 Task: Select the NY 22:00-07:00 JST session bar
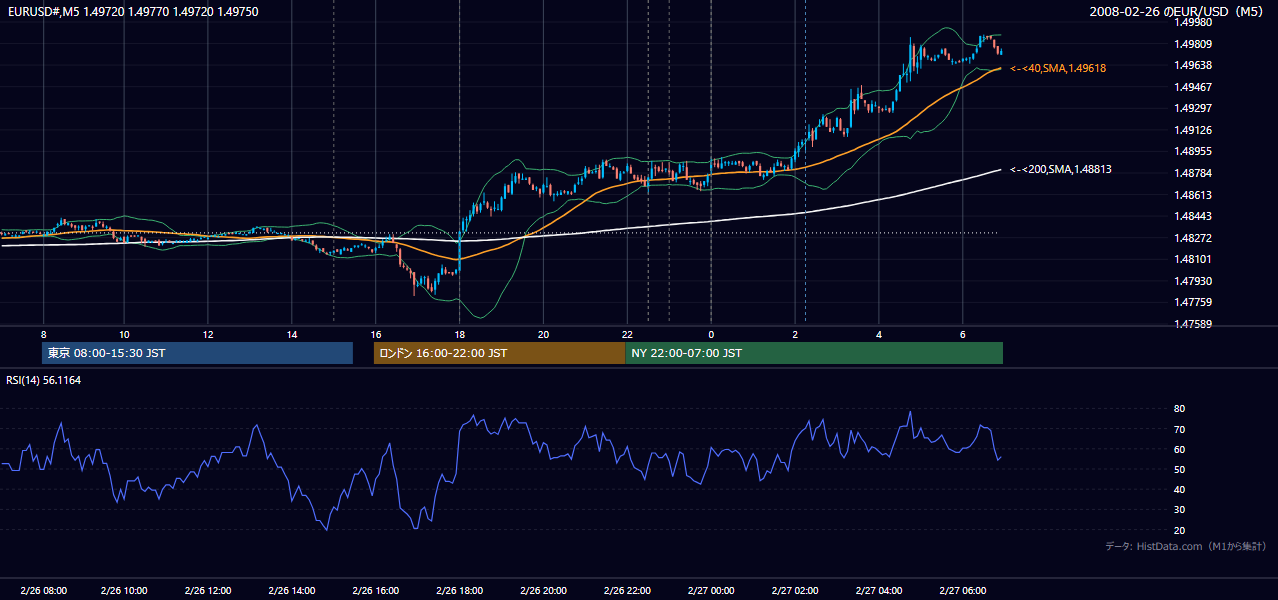(x=814, y=353)
